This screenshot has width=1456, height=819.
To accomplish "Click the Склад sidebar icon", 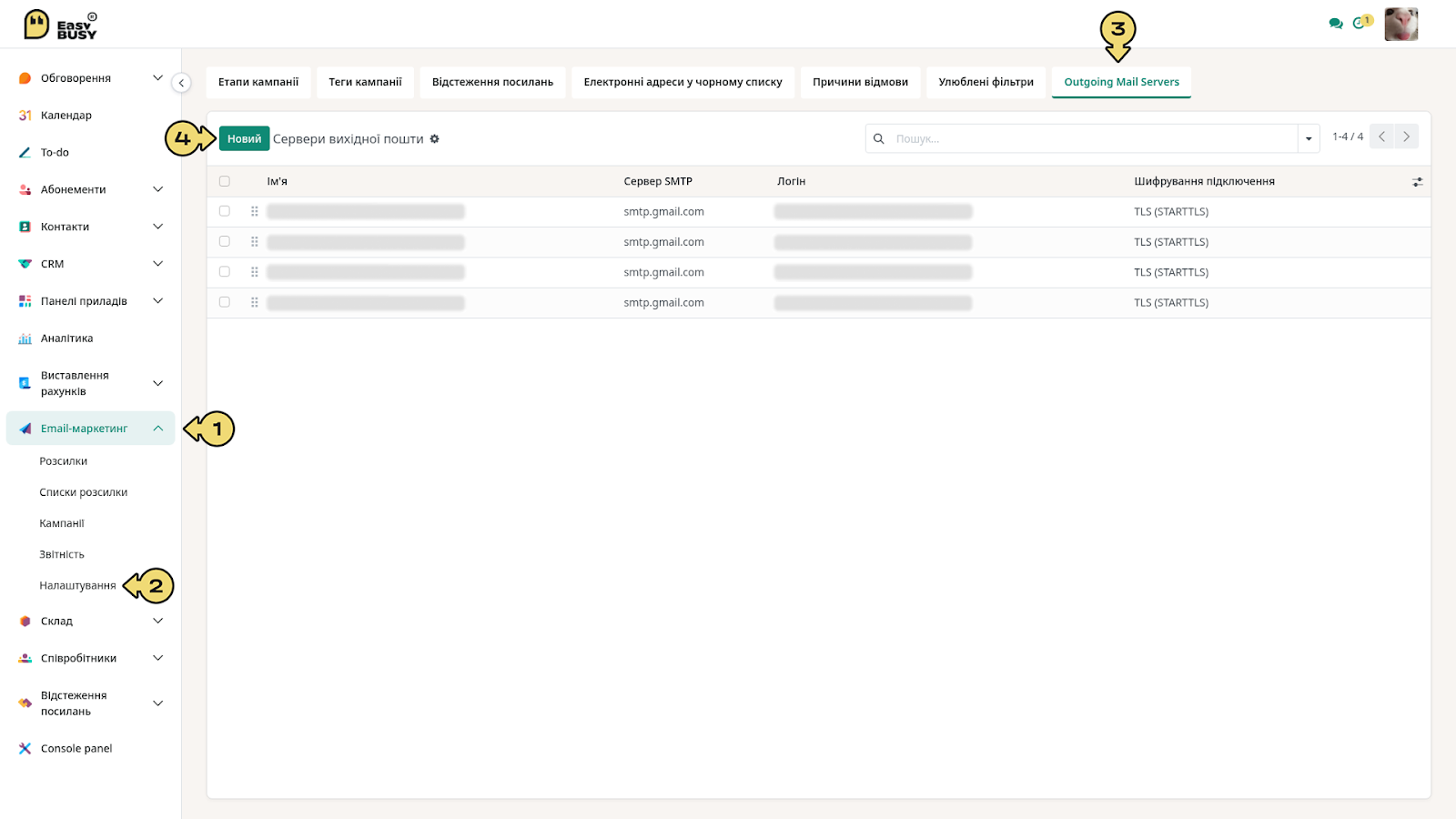I will pyautogui.click(x=25, y=622).
